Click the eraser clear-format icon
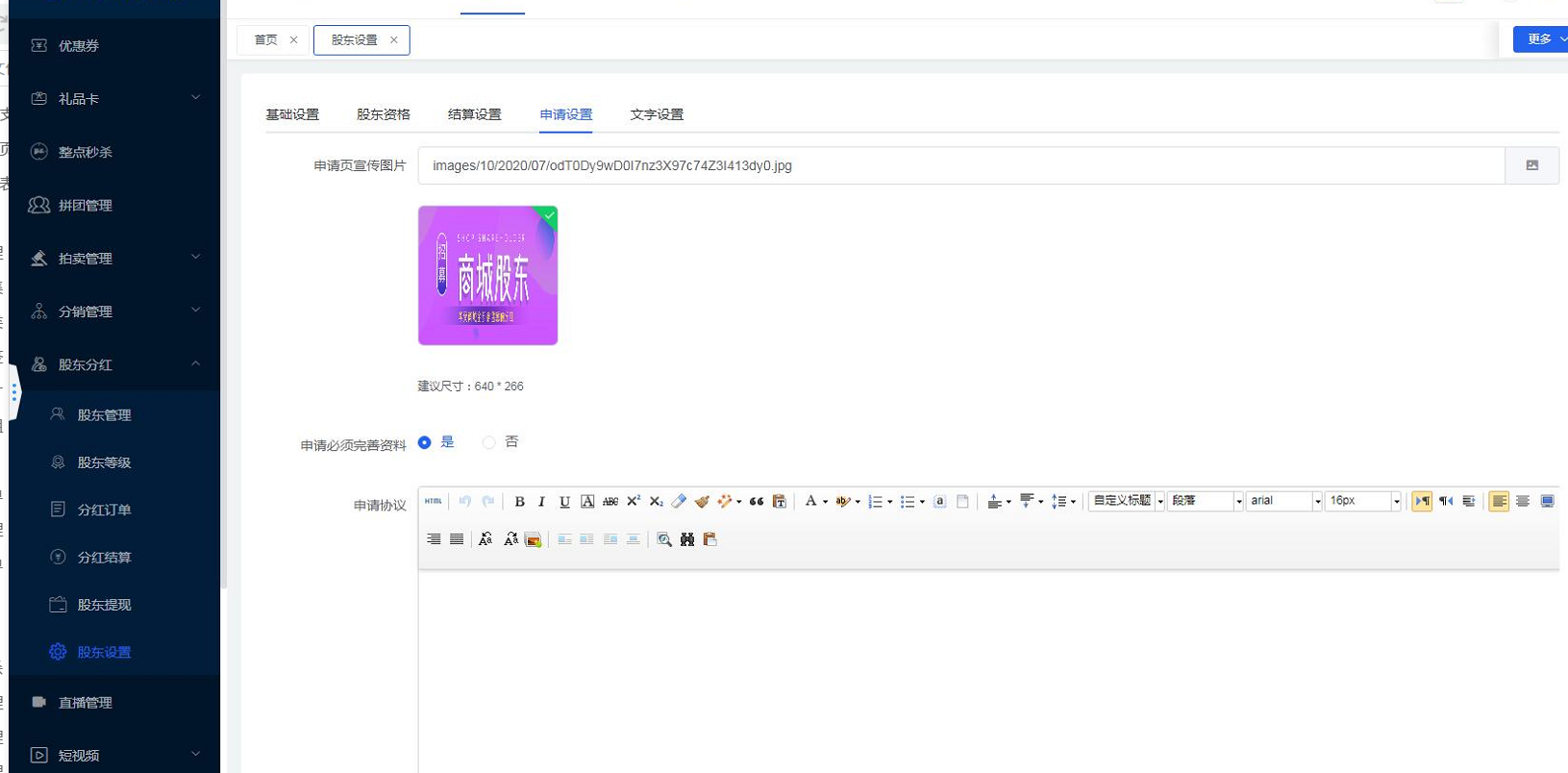This screenshot has height=773, width=1568. (680, 501)
